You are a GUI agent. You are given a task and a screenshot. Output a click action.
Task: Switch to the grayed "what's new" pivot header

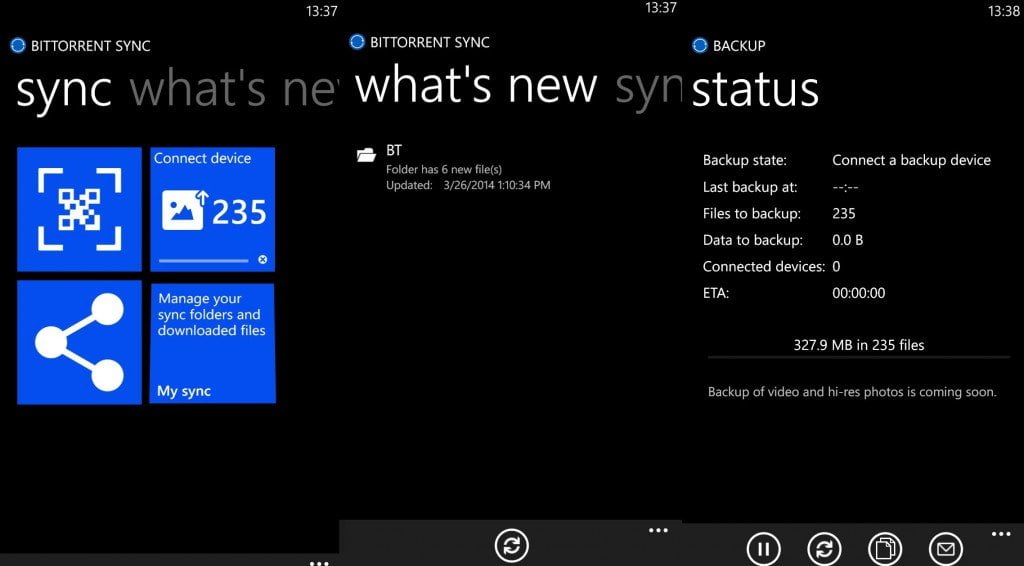tap(234, 90)
